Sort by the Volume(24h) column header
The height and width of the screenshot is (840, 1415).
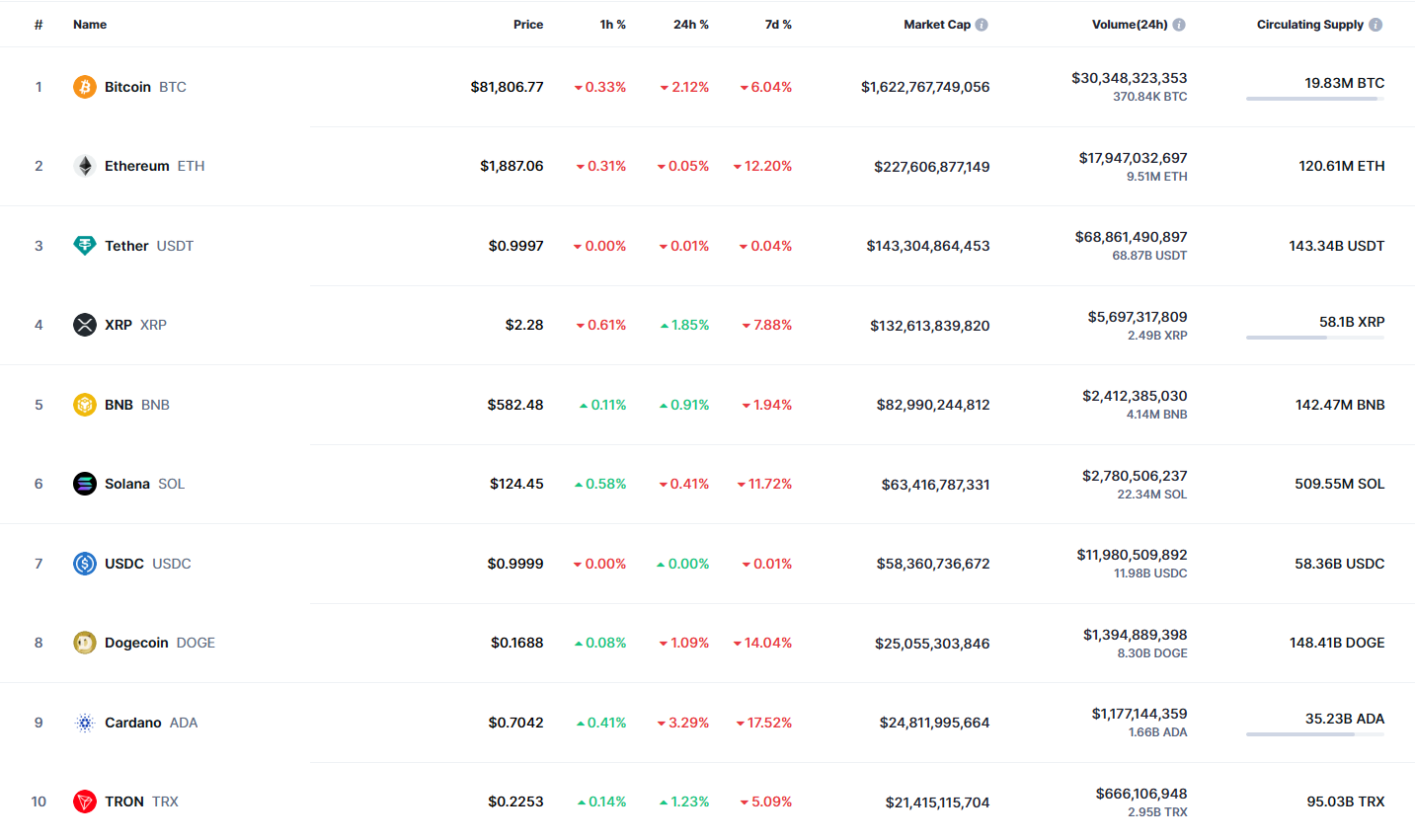tap(1130, 25)
